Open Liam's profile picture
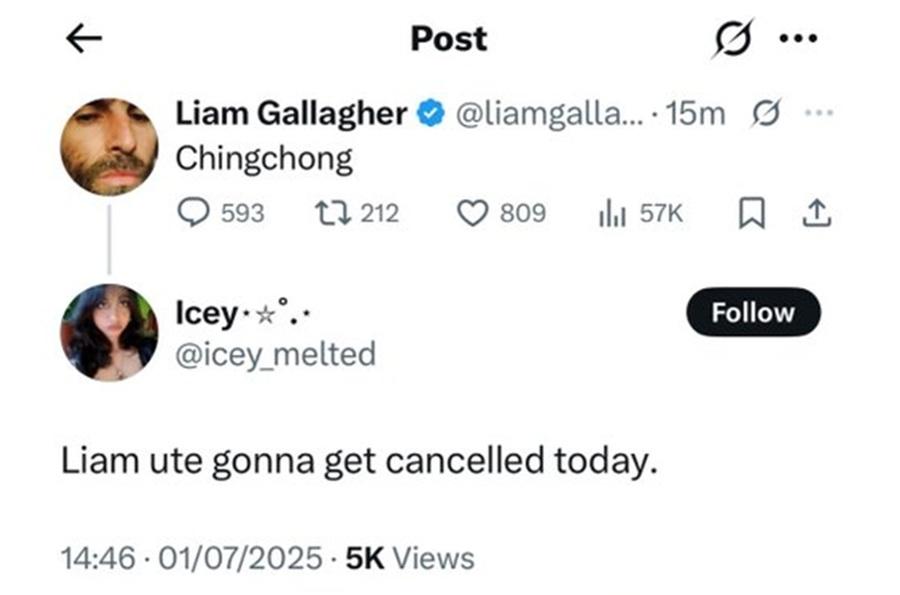900x595 pixels. point(109,146)
